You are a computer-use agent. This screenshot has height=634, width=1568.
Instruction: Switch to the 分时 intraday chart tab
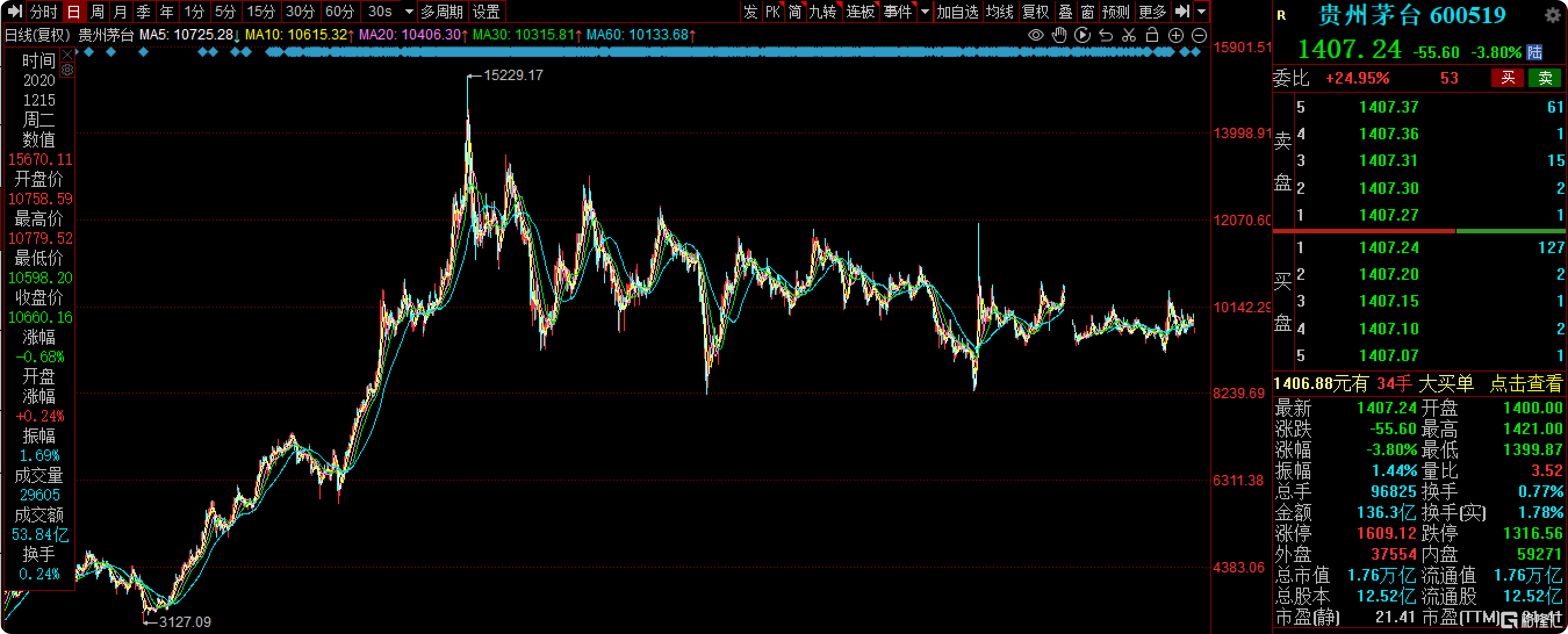coord(43,11)
